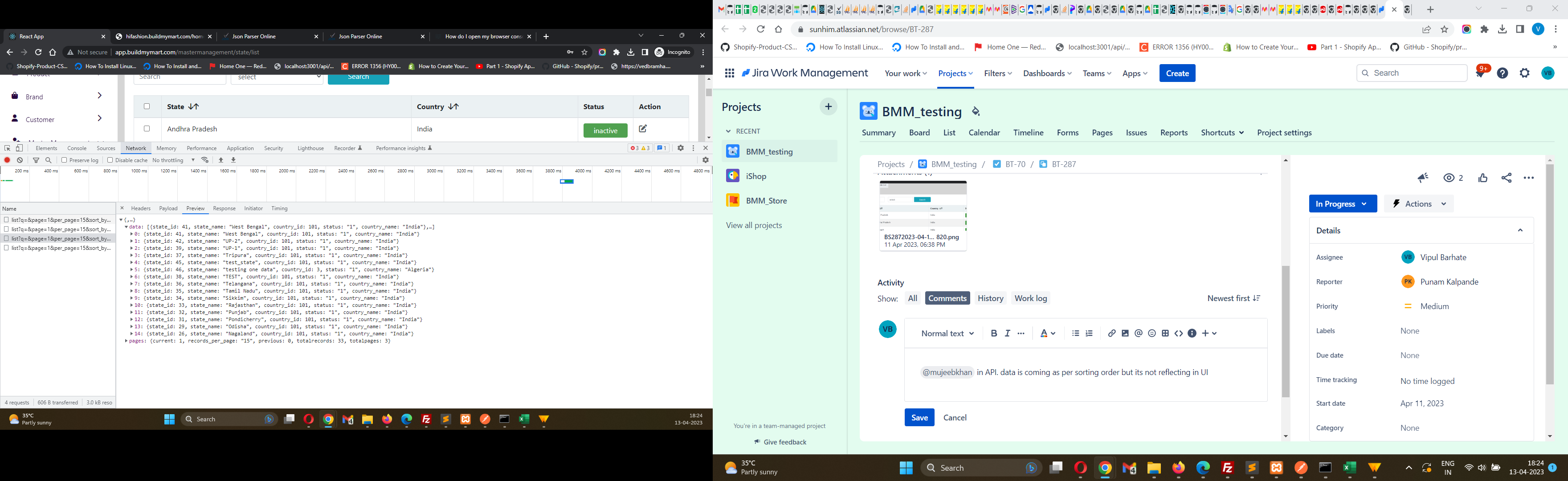Open the Headers tab of the request
Screen dimensions: 1568x481
point(141,208)
